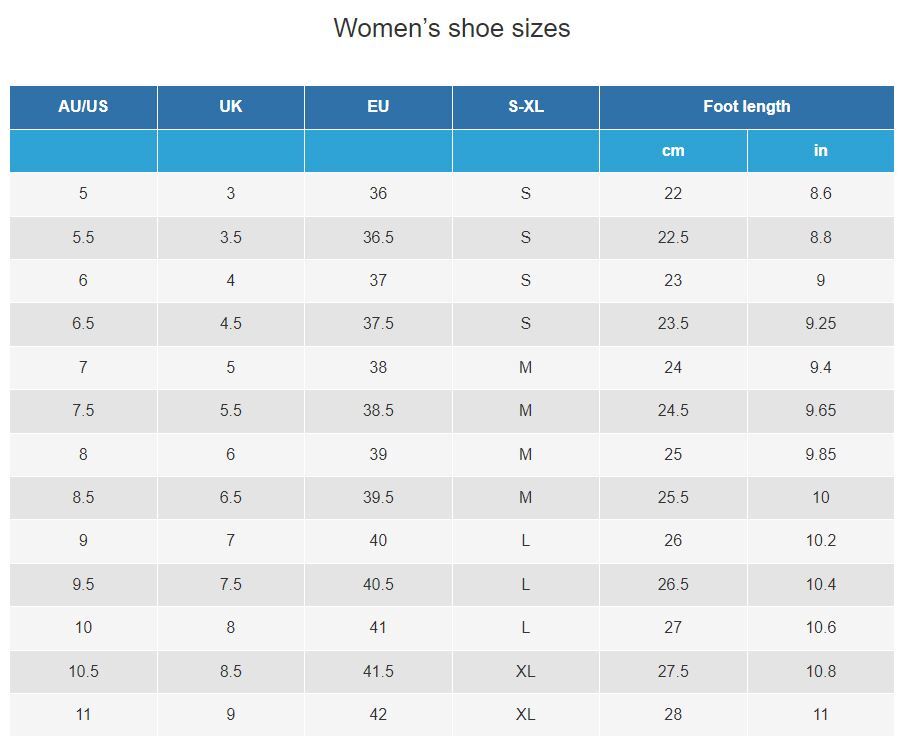Click AU/US size 7.5 cell
Viewport: 907px width, 746px height.
[83, 411]
